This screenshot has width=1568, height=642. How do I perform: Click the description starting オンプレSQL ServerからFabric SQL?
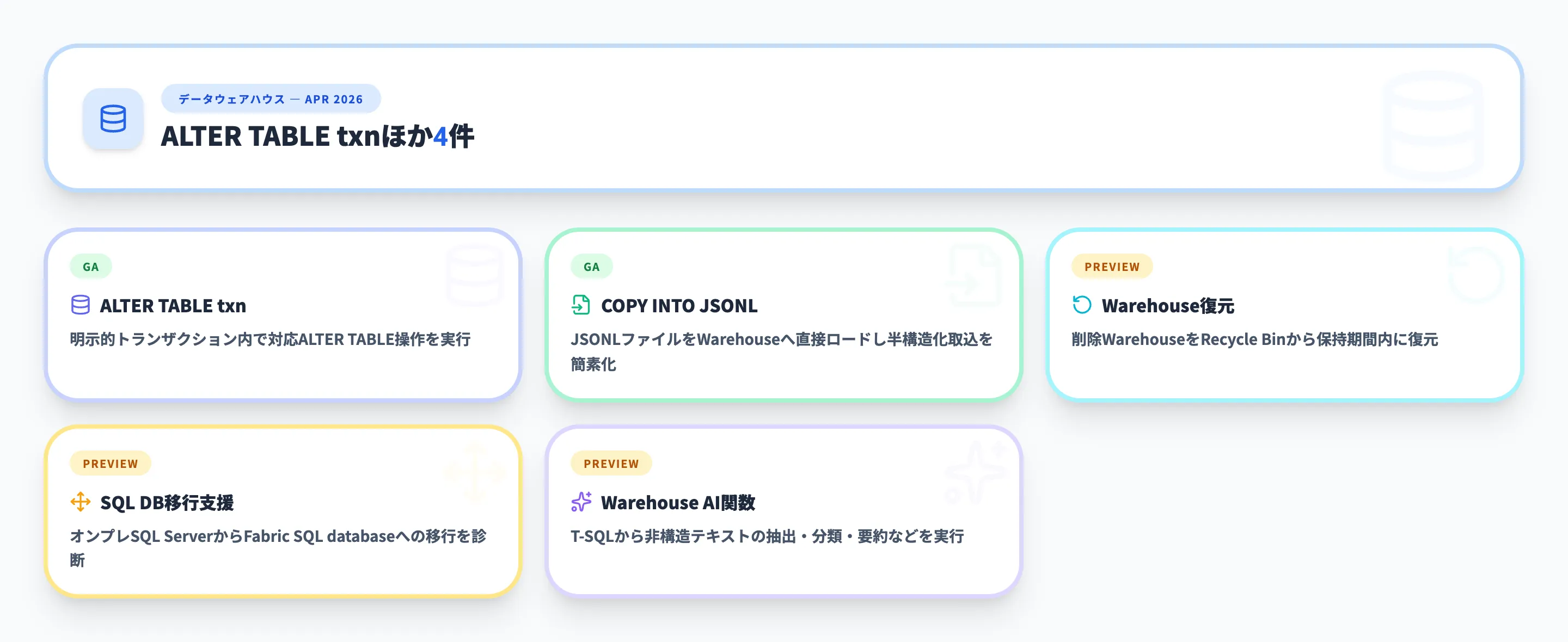pyautogui.click(x=278, y=548)
